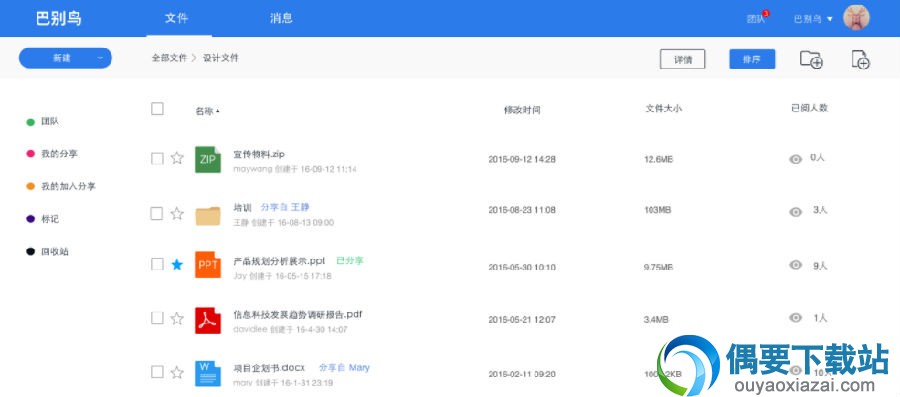
Task: Click the date 2015-08-23 11:08
Action: coord(522,210)
